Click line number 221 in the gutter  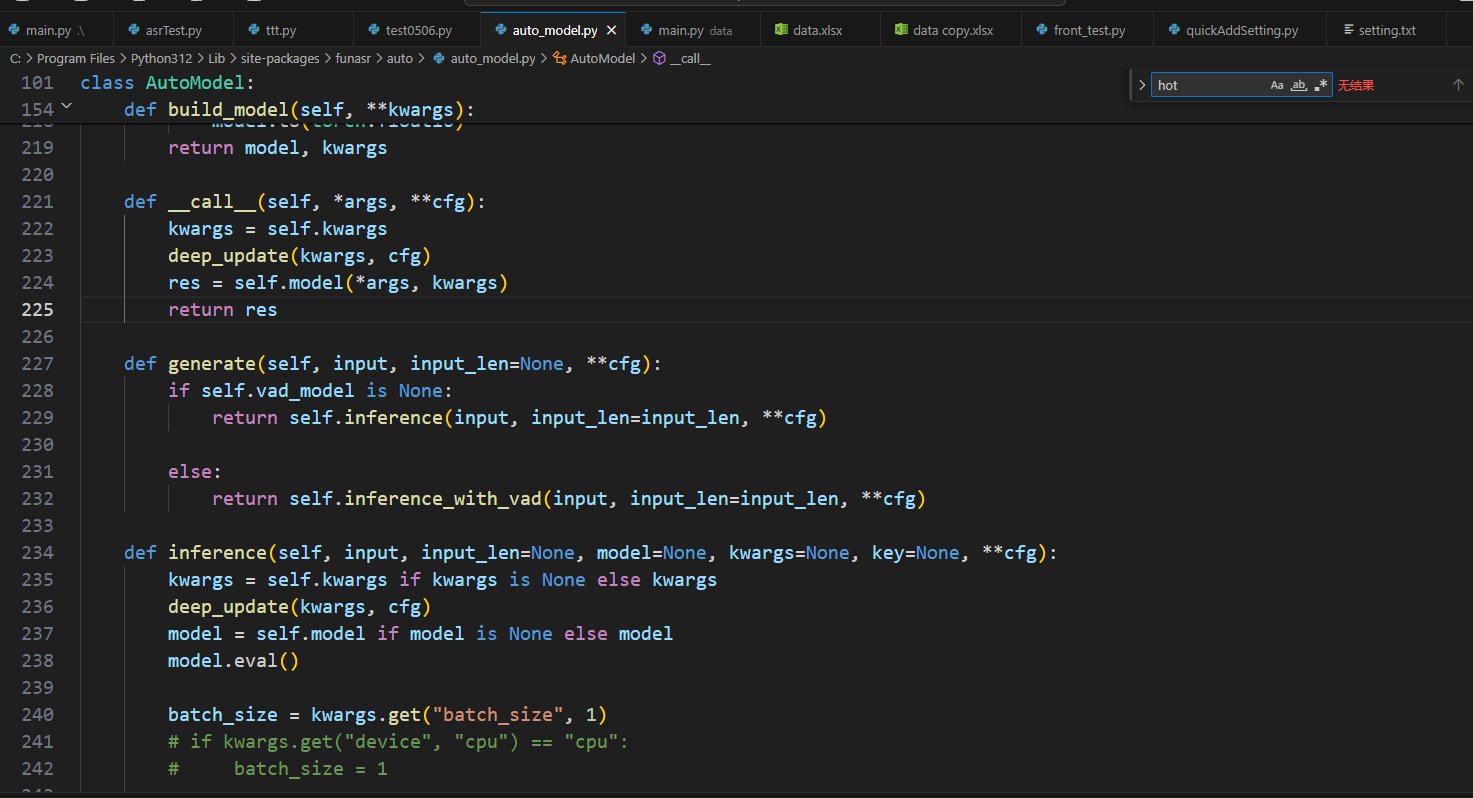(x=37, y=202)
